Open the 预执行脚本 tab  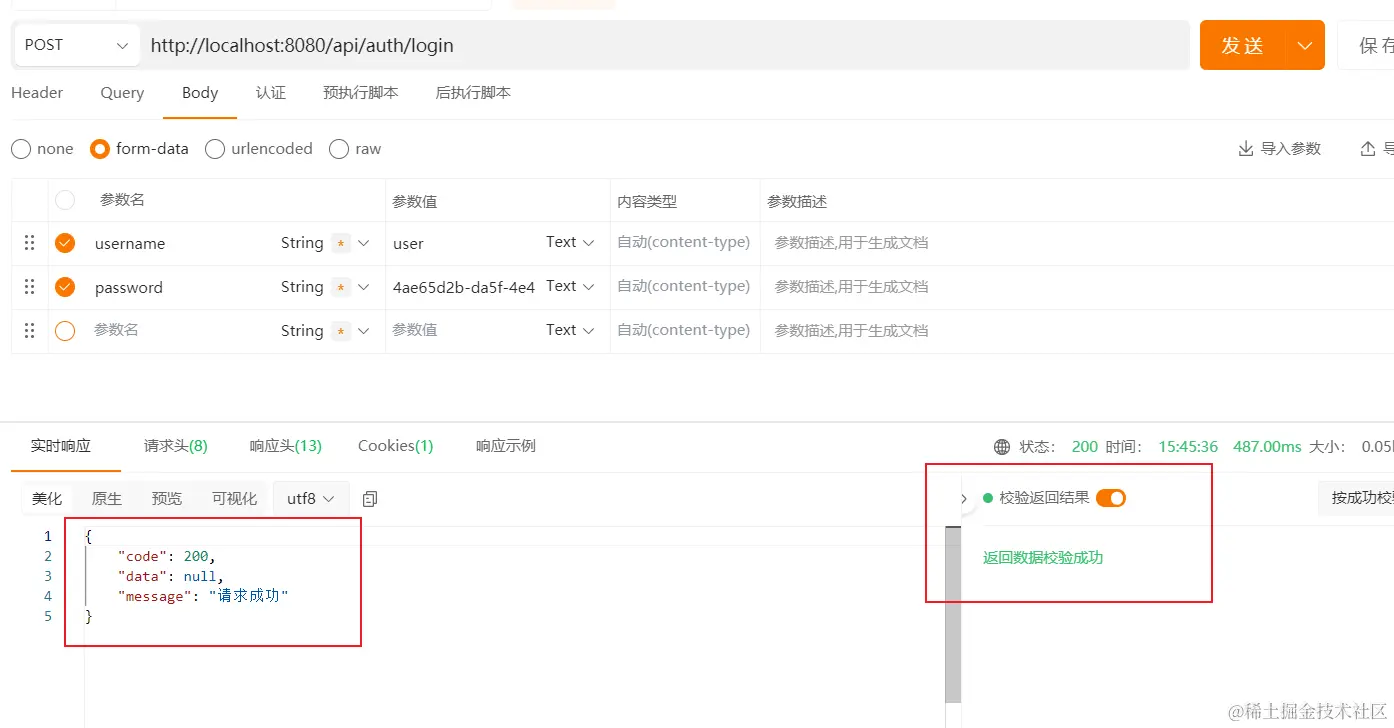[360, 93]
